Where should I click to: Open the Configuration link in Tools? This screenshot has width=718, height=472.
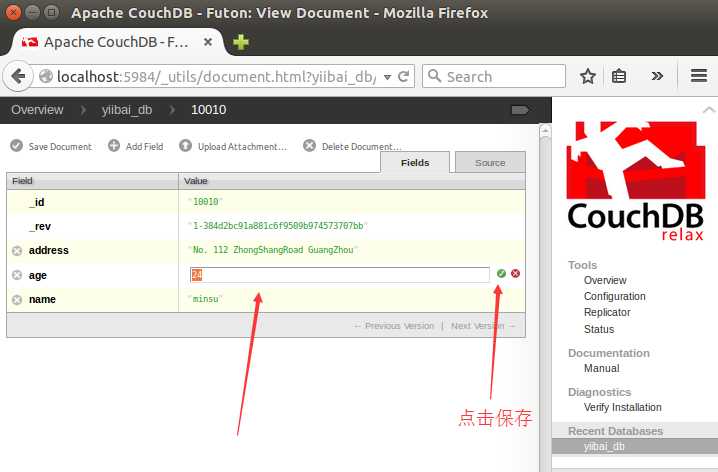(614, 296)
